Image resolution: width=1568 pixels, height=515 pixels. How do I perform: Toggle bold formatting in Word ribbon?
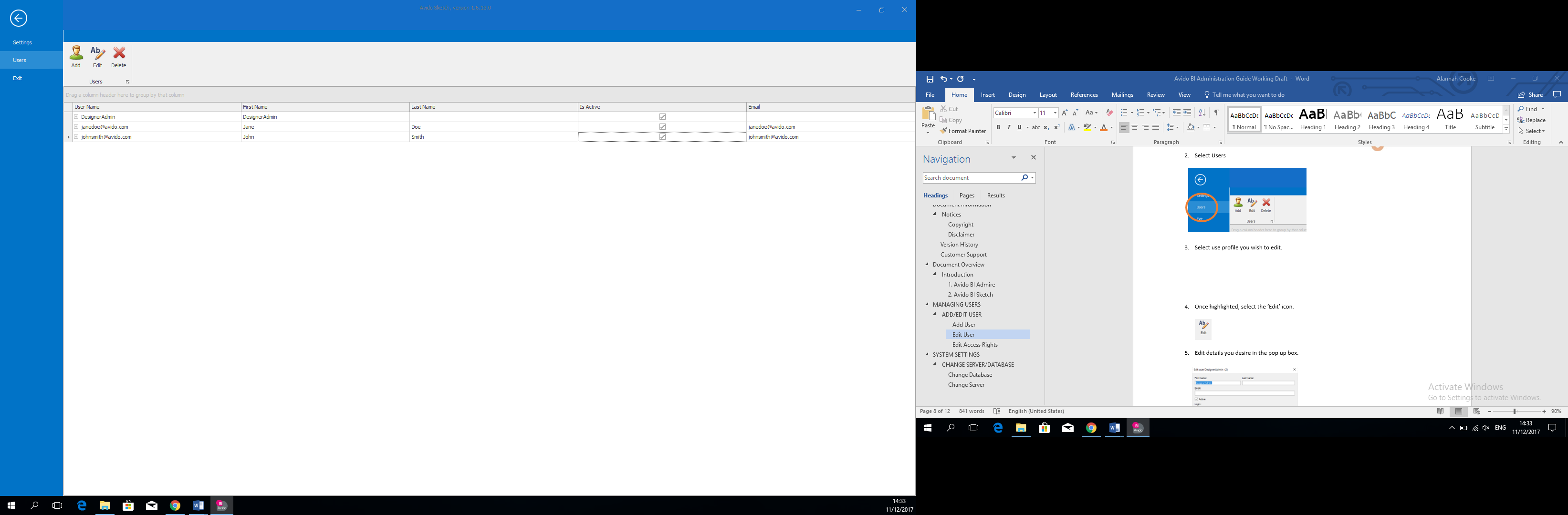pyautogui.click(x=998, y=128)
